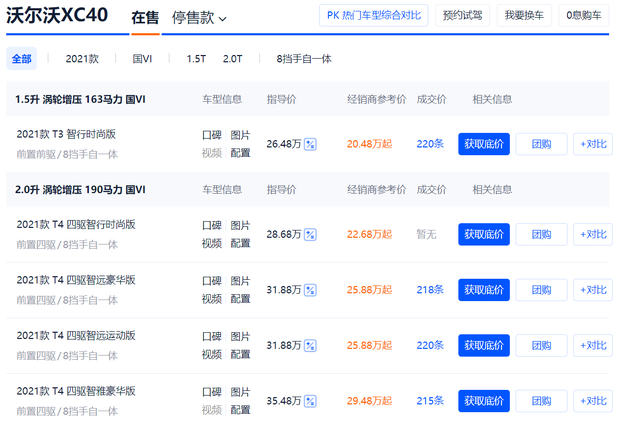Open 配置 for T4 四驱智行时尚版
Screen dimensions: 620x421
[x=240, y=243]
